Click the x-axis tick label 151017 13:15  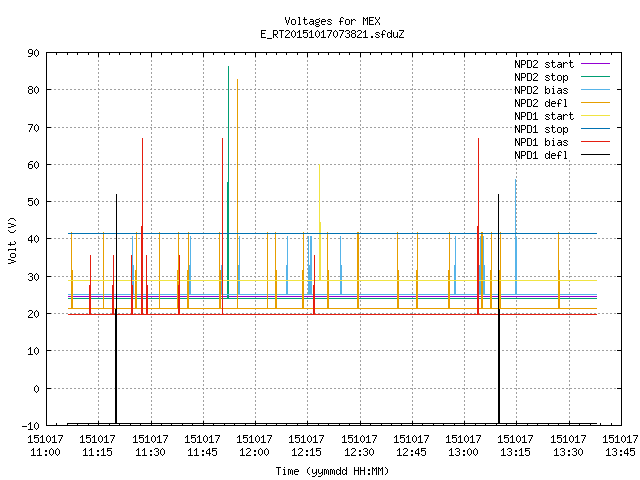[516, 446]
